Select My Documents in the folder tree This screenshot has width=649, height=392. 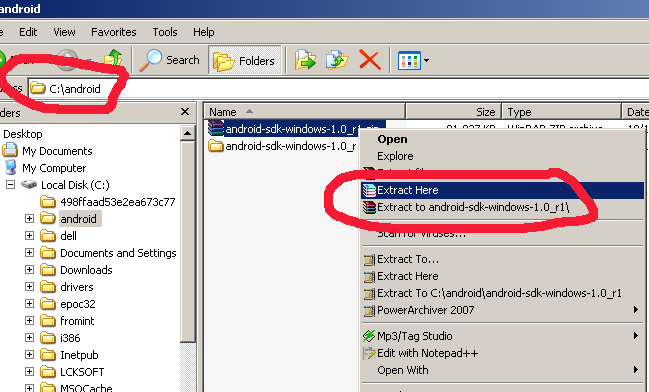[x=57, y=151]
